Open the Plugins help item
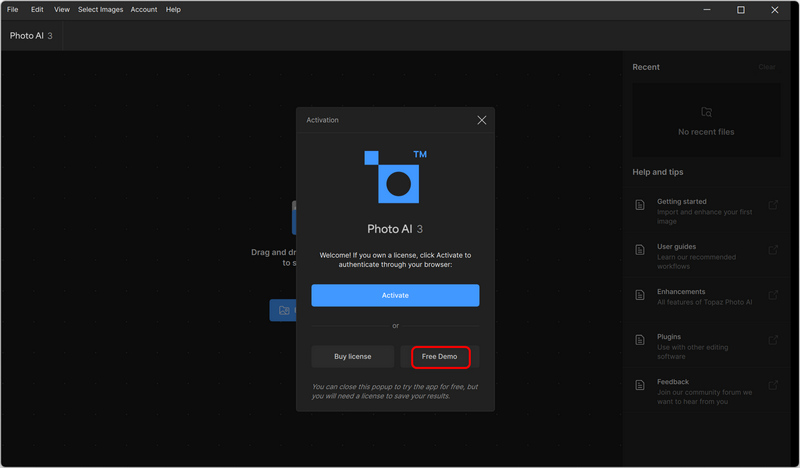Screen dimensions: 800x468 coord(706,346)
